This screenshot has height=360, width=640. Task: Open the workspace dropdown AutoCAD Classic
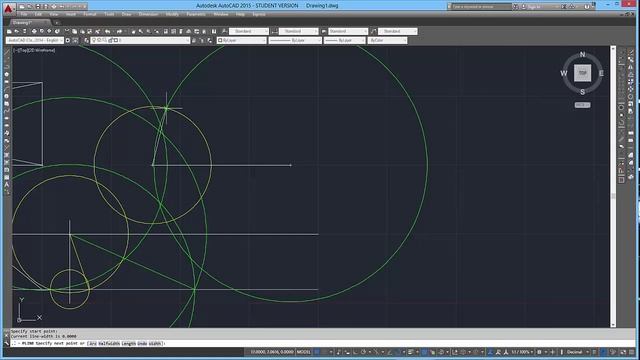pos(35,40)
